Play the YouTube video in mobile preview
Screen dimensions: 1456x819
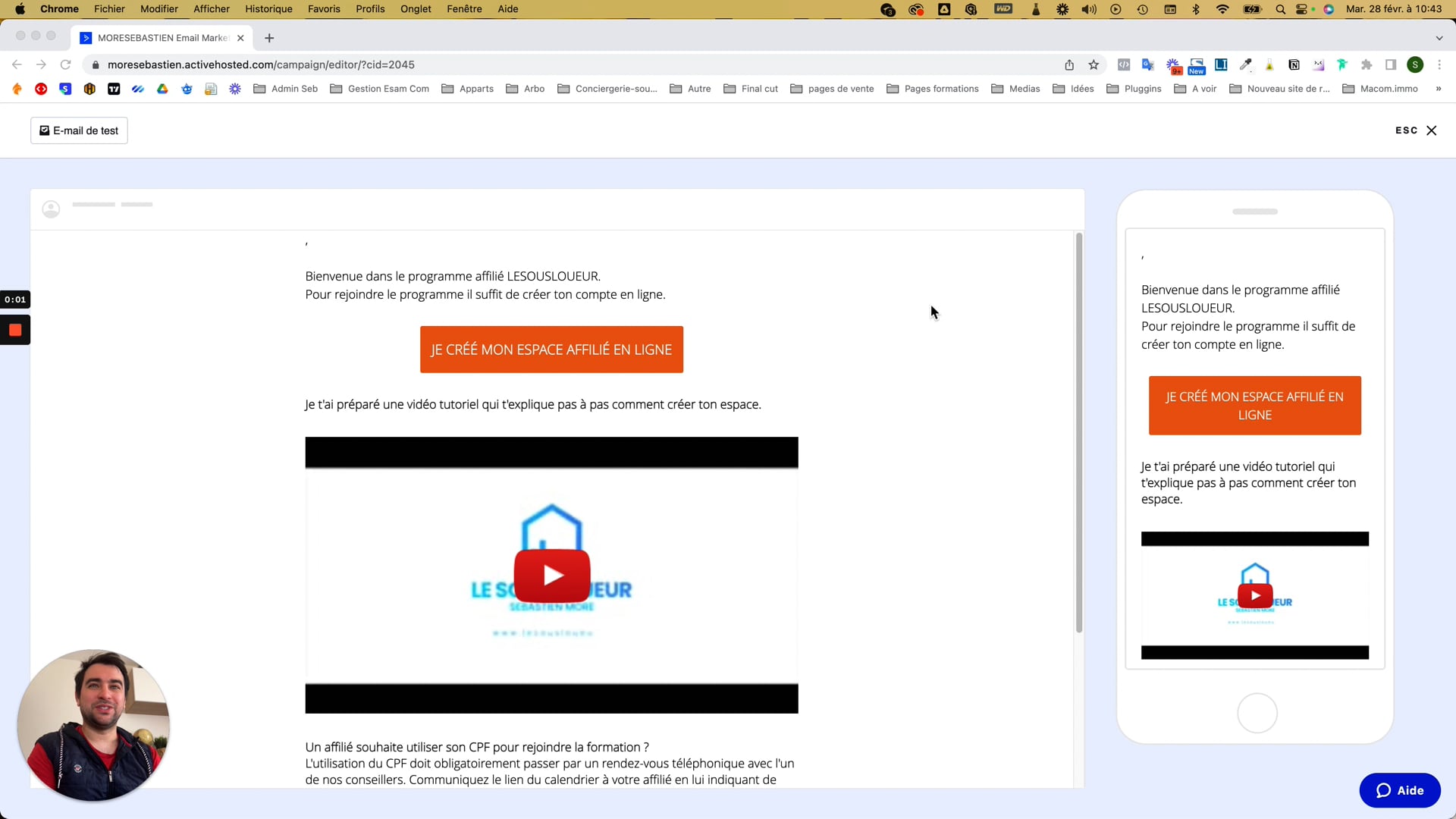point(1254,595)
